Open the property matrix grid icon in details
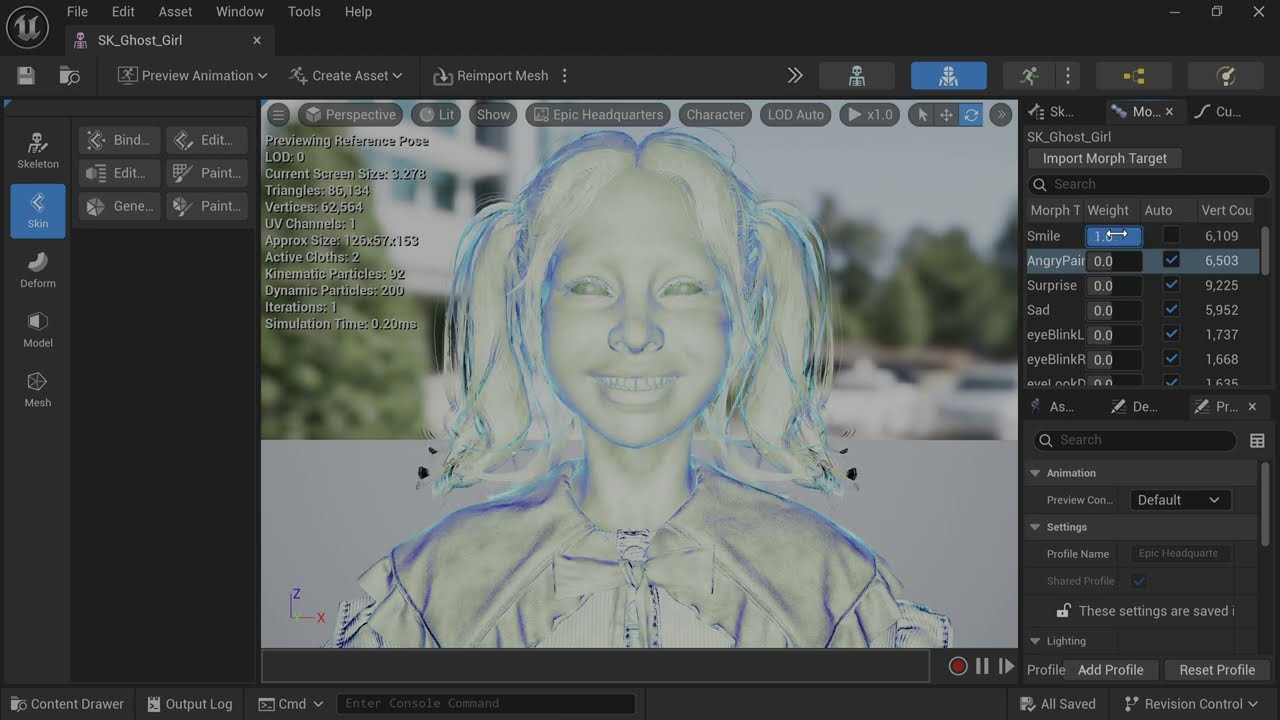The width and height of the screenshot is (1280, 720). pos(1257,440)
